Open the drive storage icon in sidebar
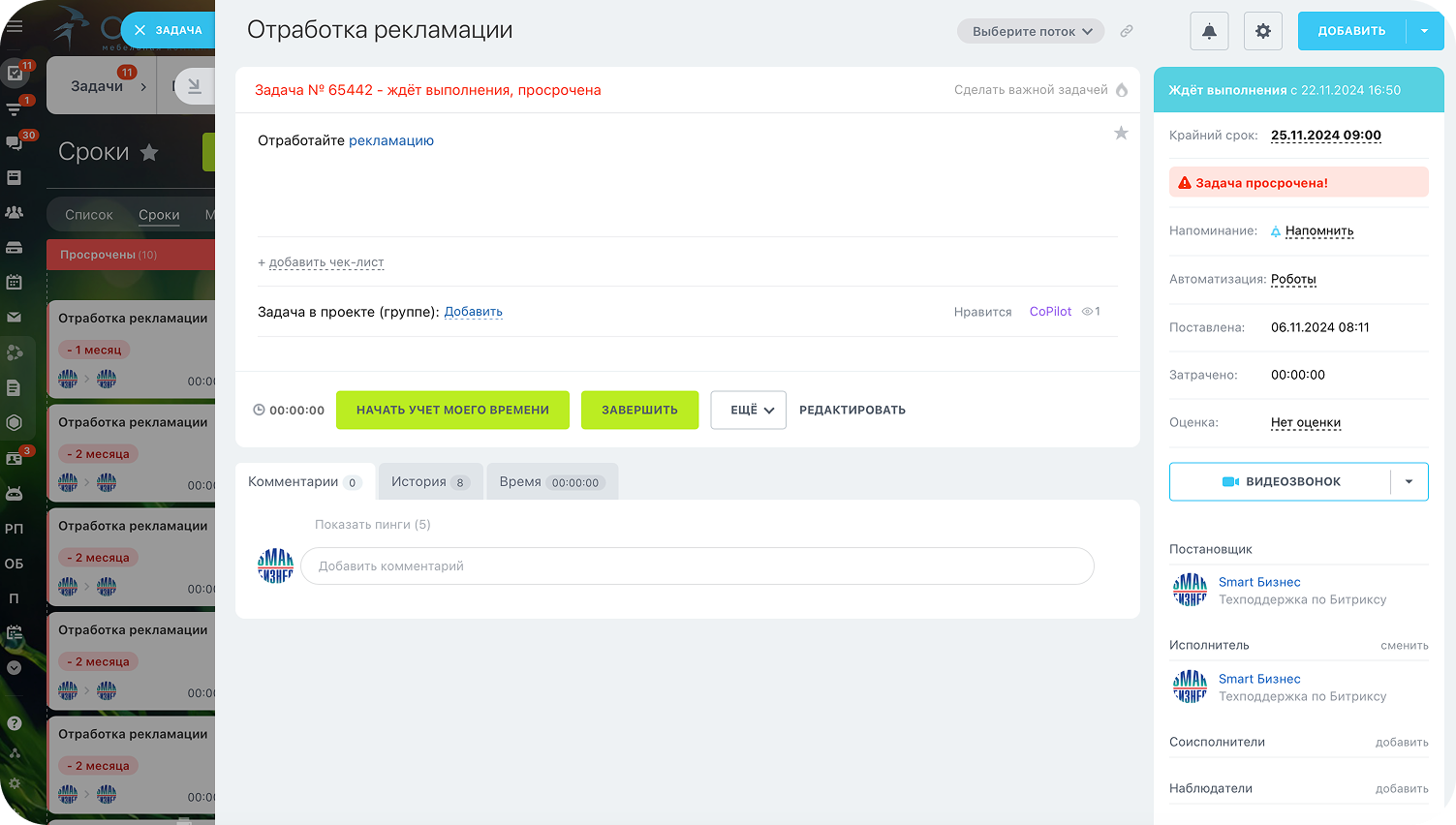The height and width of the screenshot is (825, 1456). (15, 247)
